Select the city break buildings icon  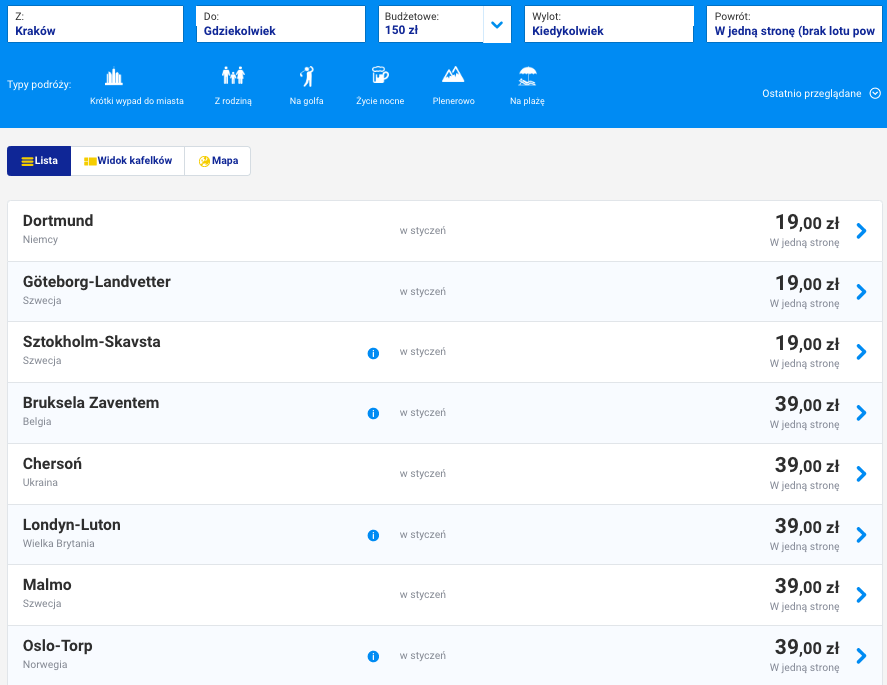[x=114, y=76]
